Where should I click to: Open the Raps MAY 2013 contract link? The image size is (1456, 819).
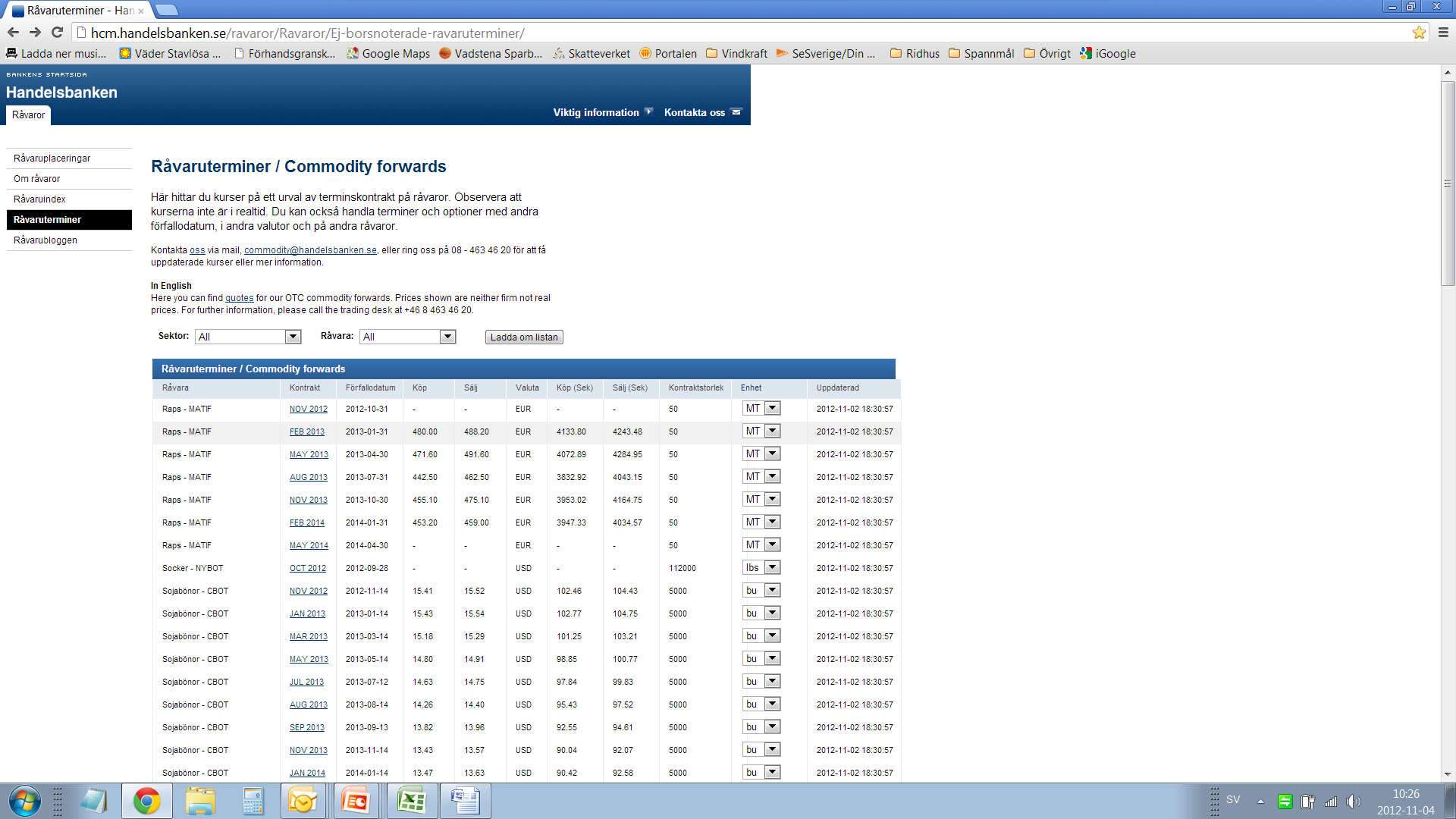pos(309,455)
